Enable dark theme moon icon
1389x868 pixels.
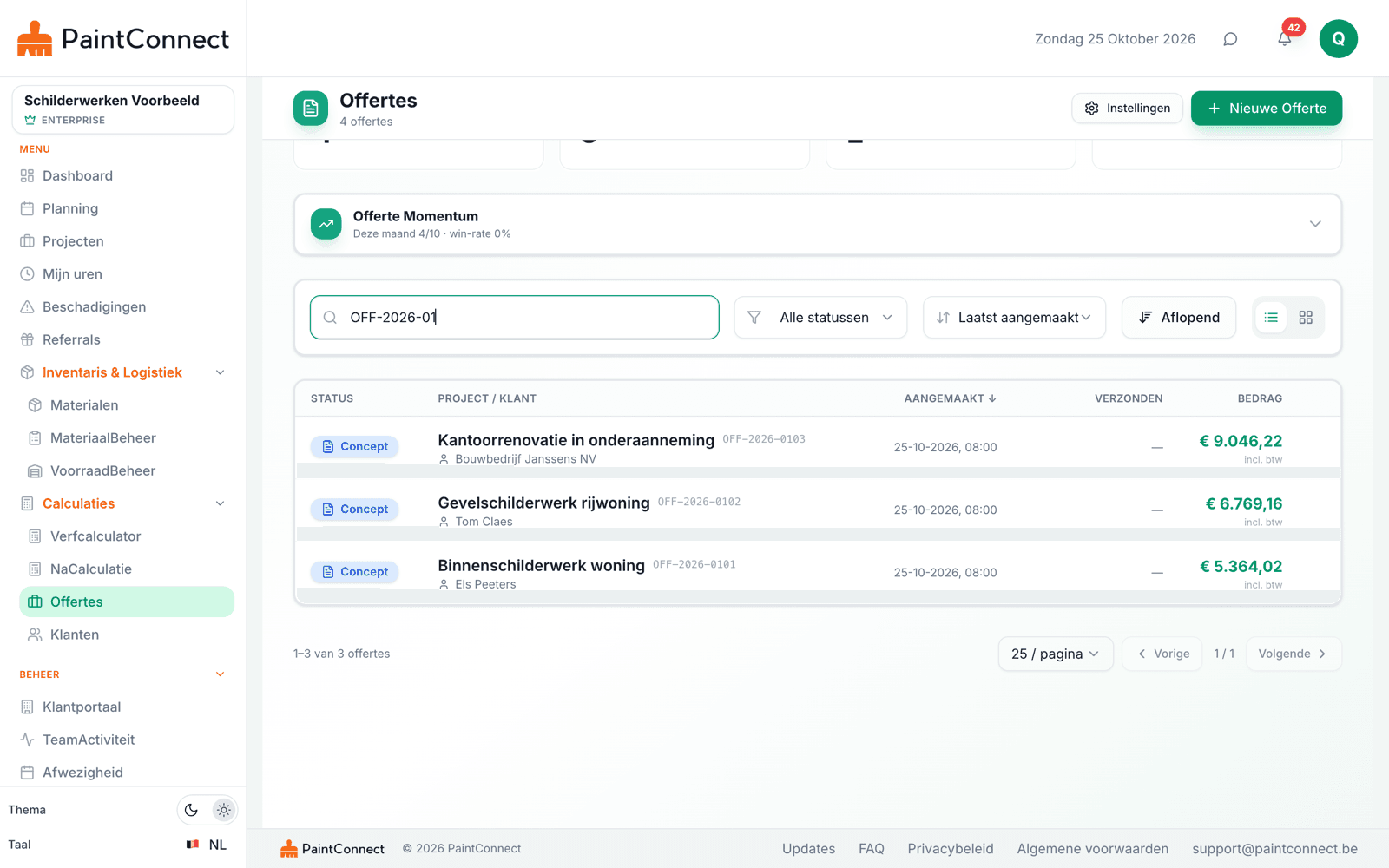[x=191, y=810]
